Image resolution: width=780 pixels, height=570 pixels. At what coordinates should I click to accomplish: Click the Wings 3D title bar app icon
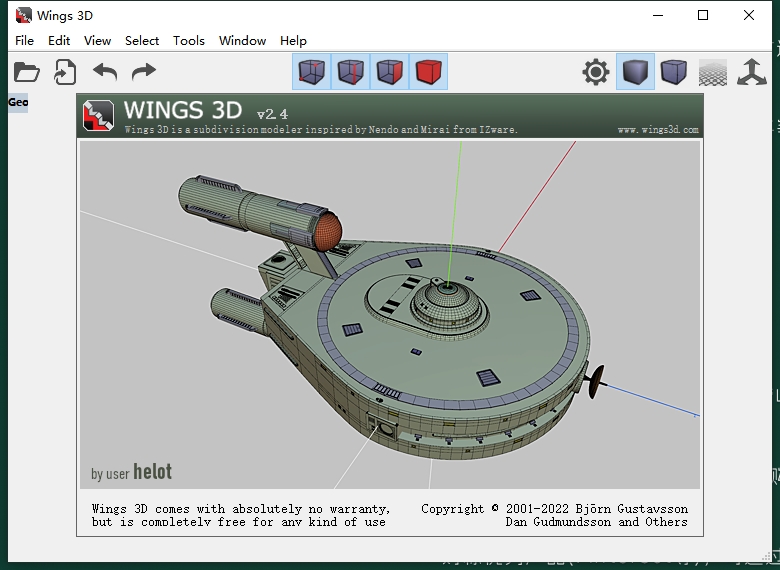point(23,15)
